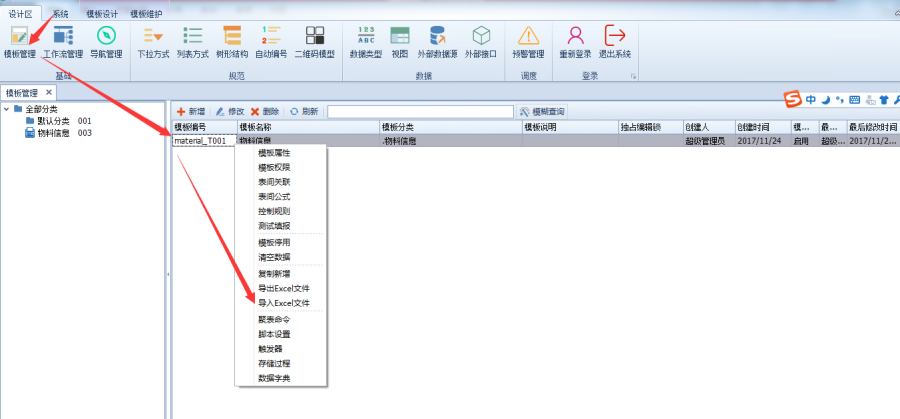Click the 自动编号 auto numbering icon
Viewport: 900px width, 419px height.
point(272,41)
